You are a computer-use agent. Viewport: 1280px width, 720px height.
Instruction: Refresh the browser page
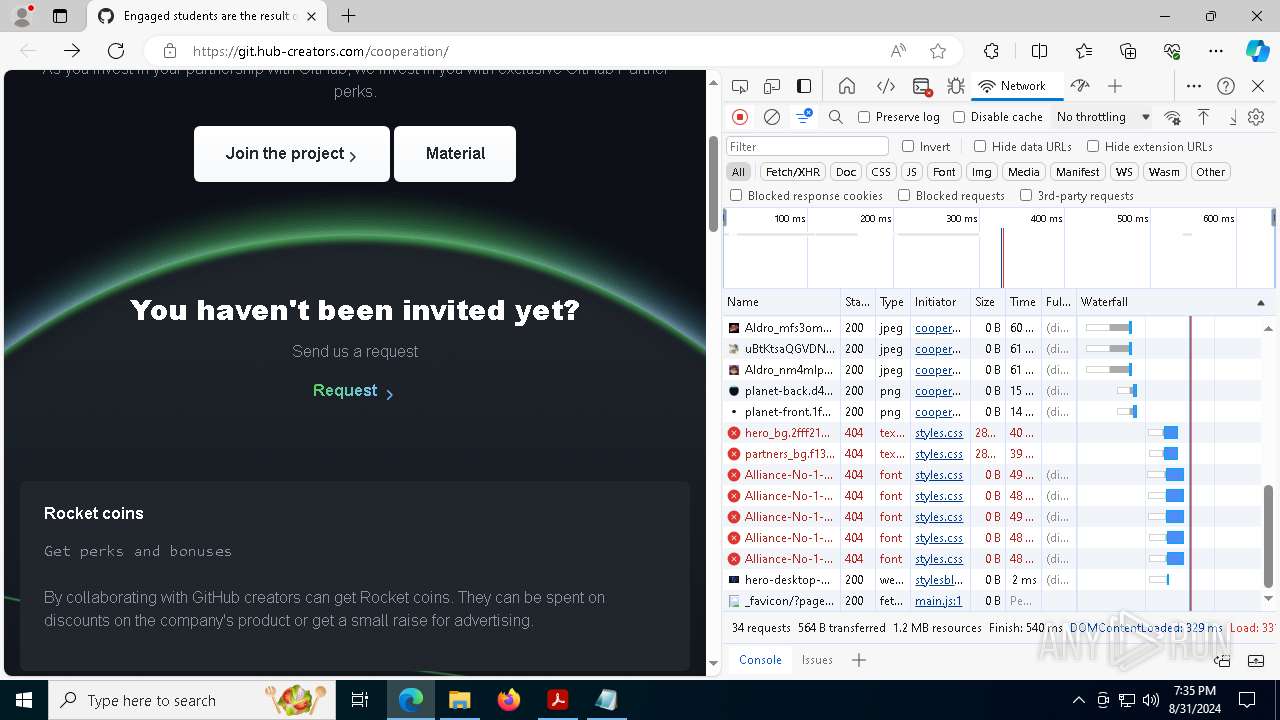point(116,51)
